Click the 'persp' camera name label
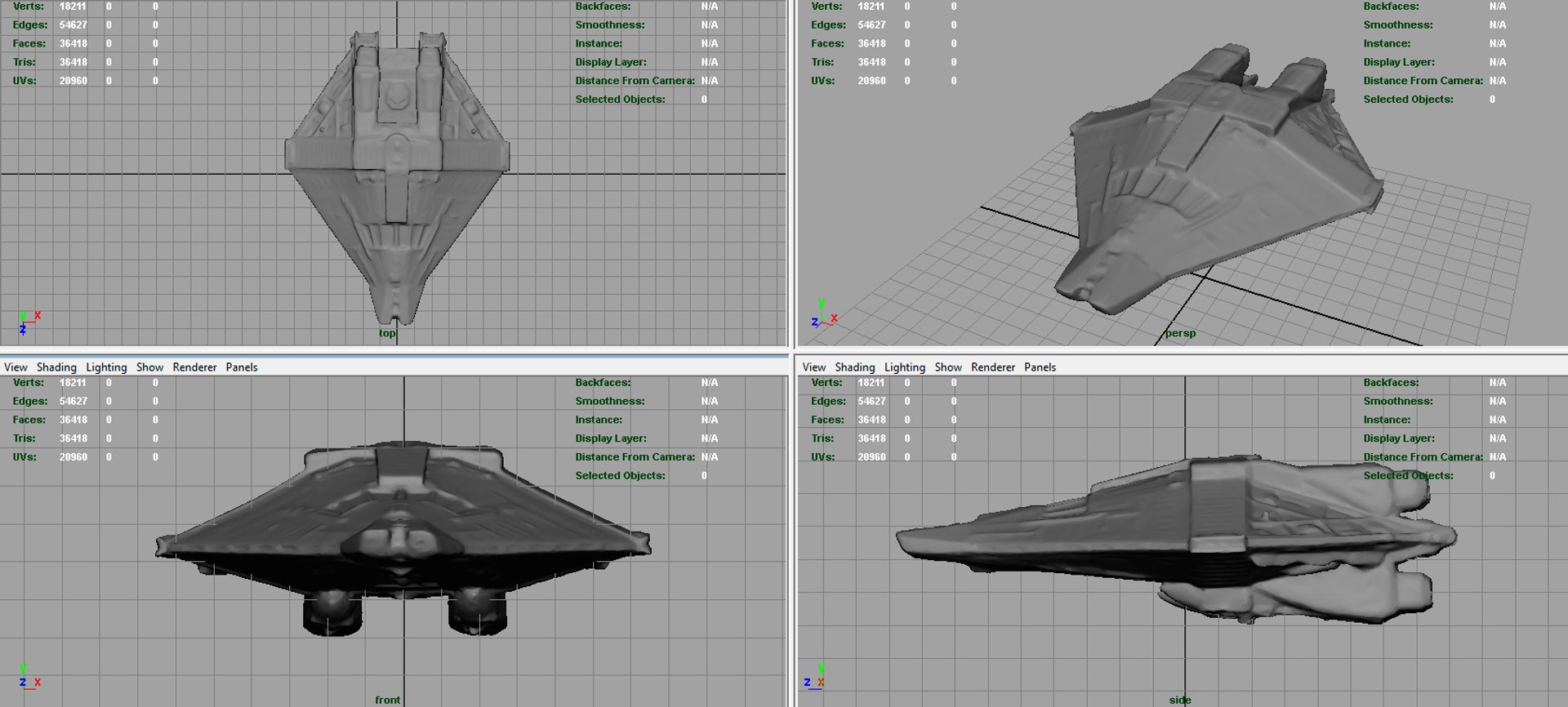This screenshot has height=707, width=1568. [1180, 333]
